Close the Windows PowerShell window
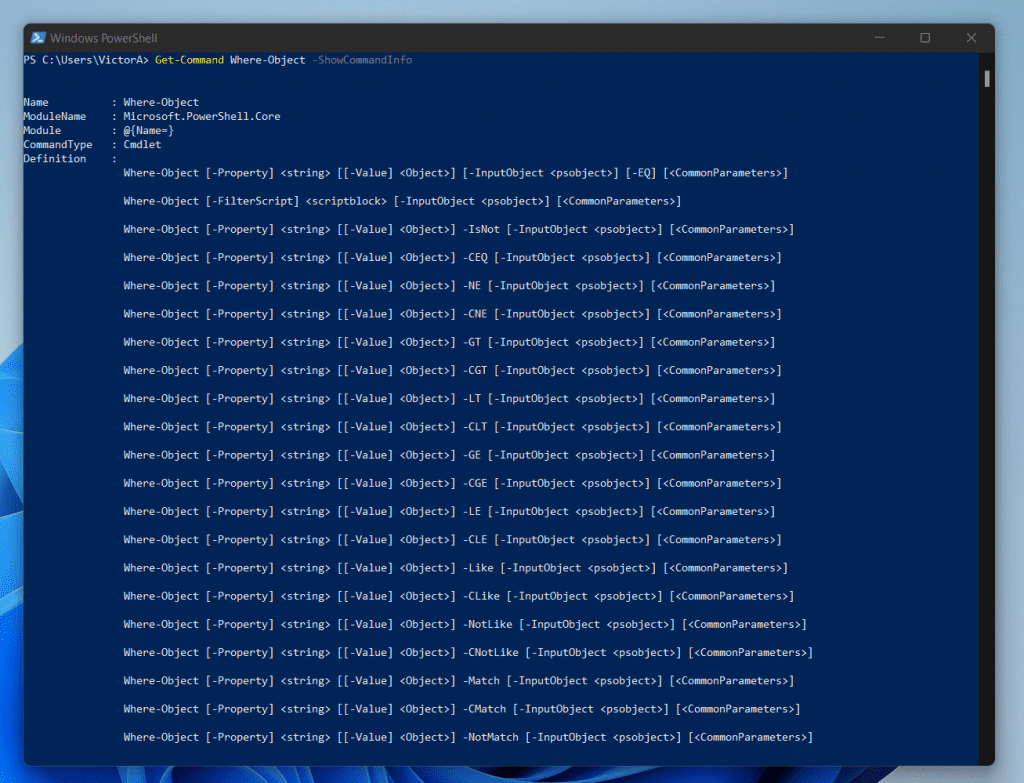 coord(971,38)
